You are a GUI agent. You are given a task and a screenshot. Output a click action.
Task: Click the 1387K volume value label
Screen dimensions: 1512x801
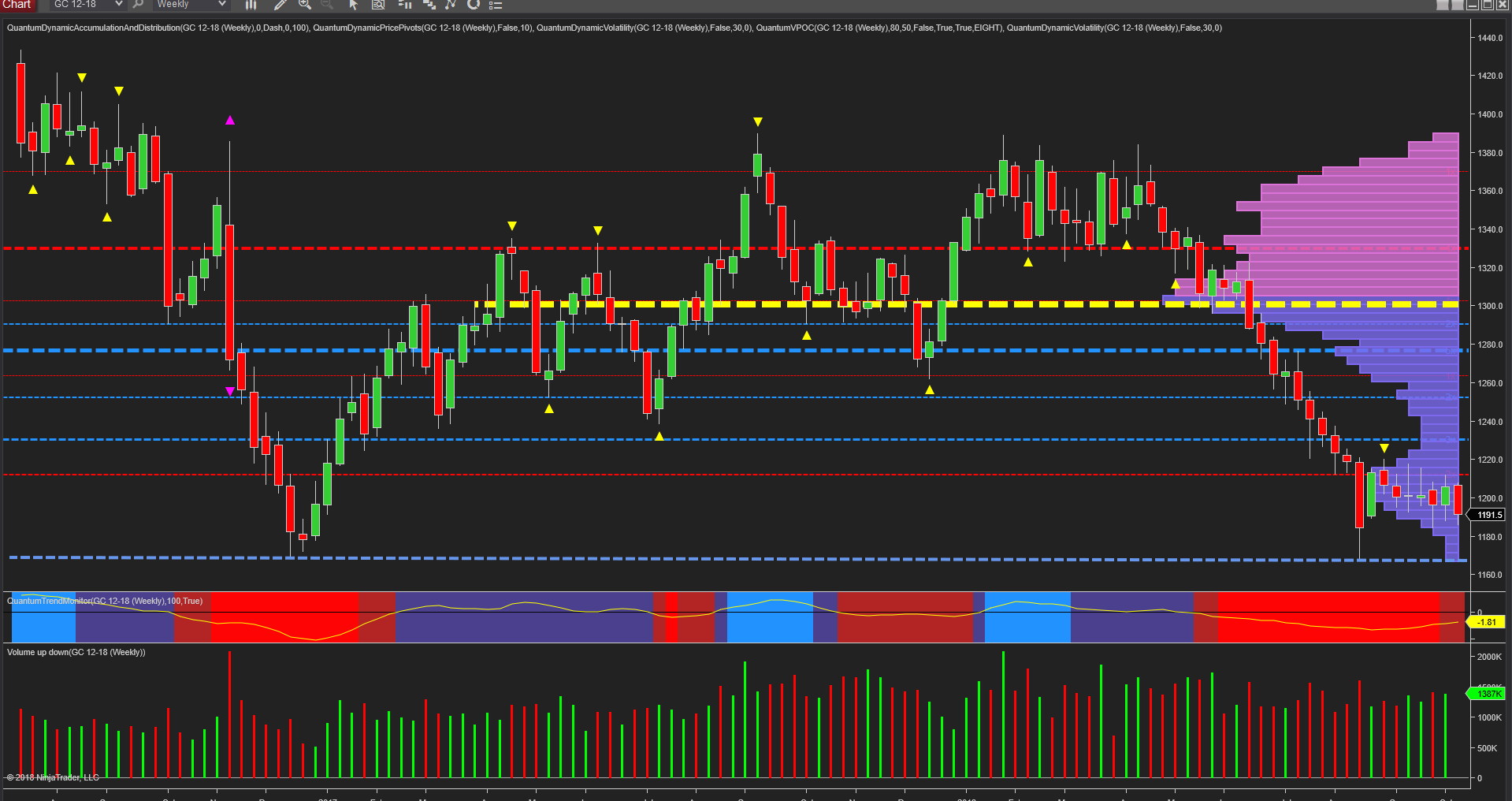click(1488, 694)
